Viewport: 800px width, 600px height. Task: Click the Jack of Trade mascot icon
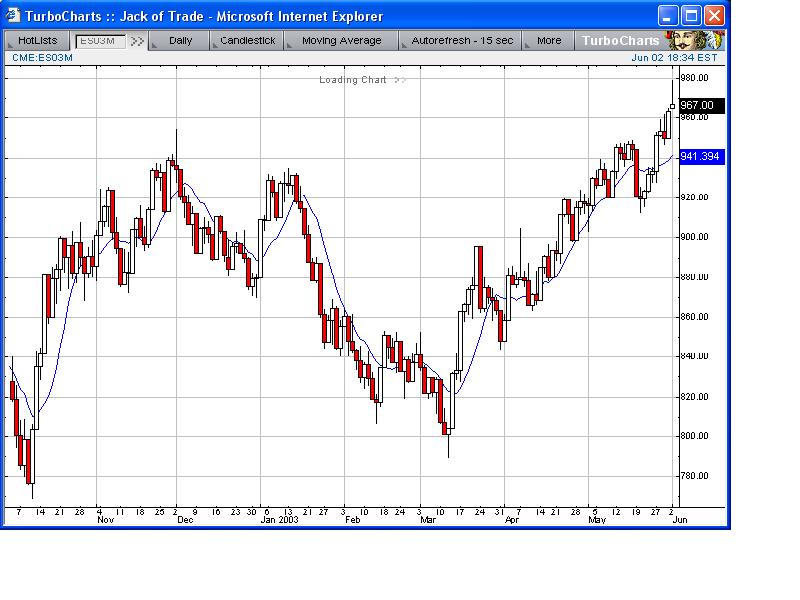coord(695,40)
